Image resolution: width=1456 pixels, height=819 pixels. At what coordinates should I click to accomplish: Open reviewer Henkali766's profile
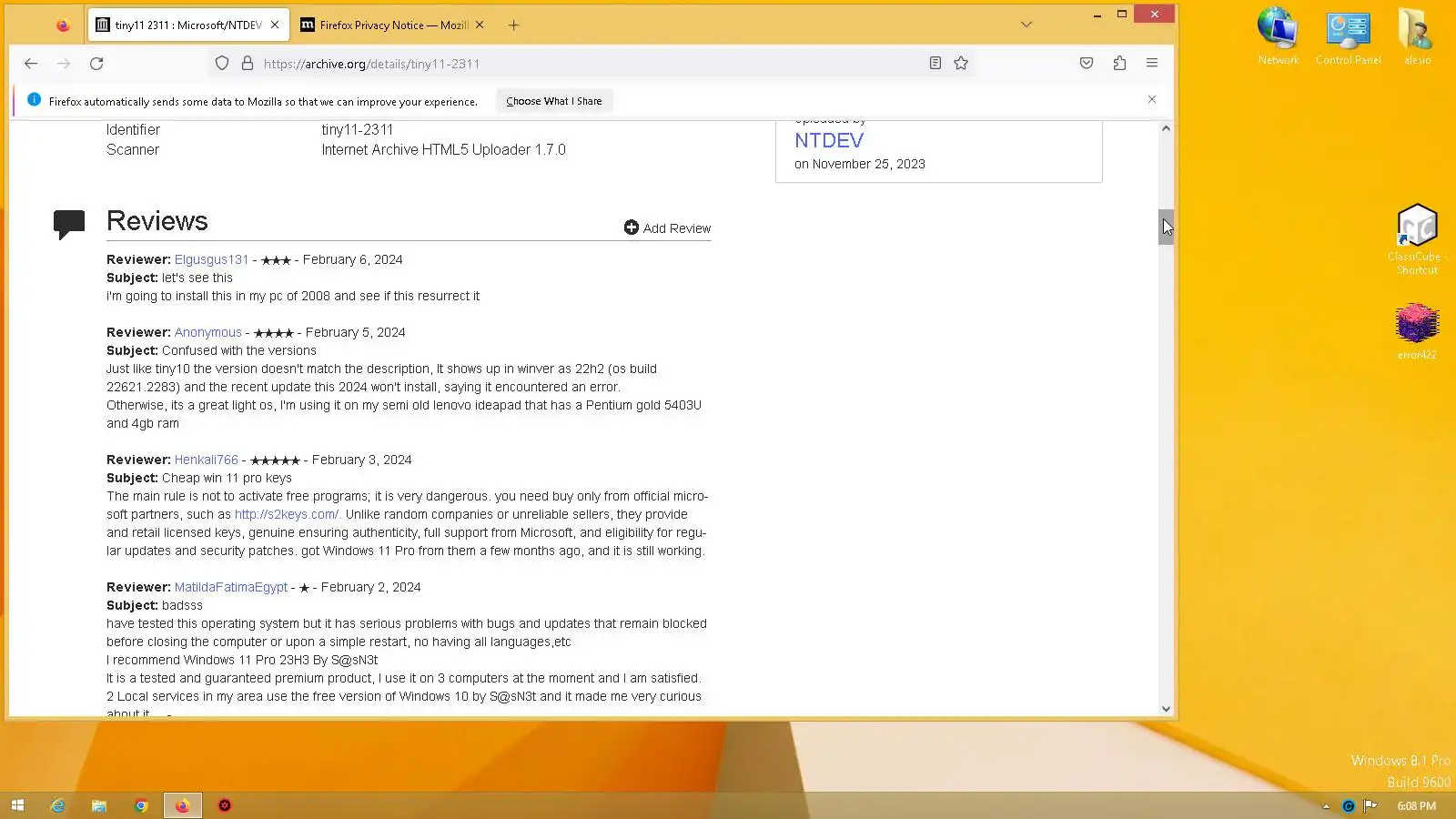(x=207, y=460)
